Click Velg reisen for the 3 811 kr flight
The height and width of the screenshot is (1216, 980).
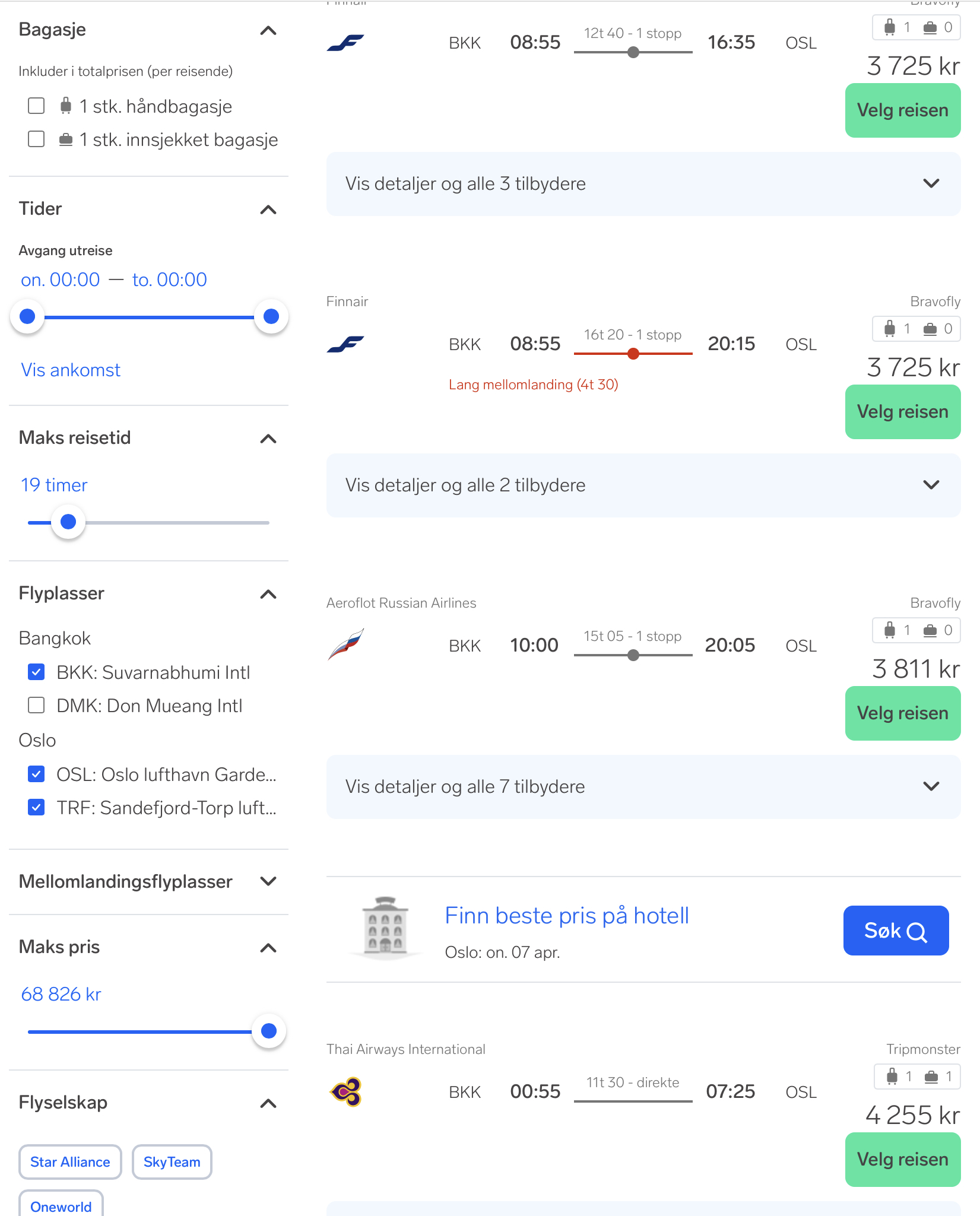[x=902, y=713]
